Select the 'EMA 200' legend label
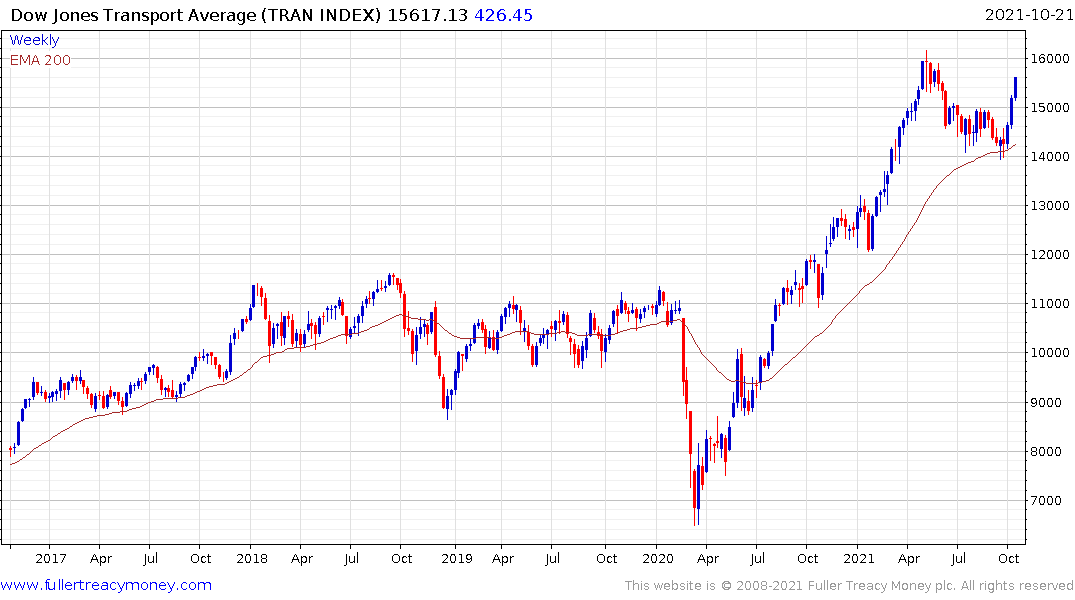 click(40, 60)
